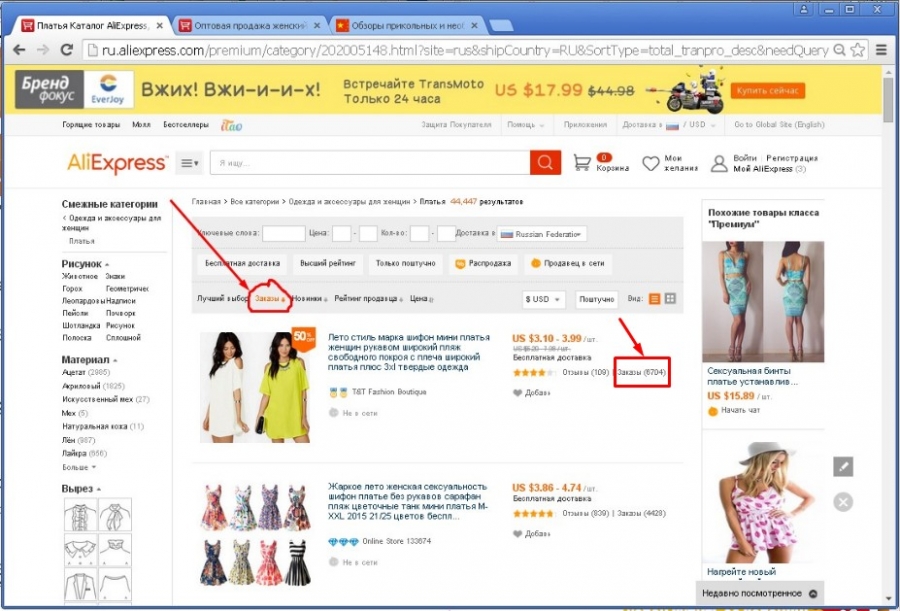
Task: Sort by Цена
Action: 421,299
